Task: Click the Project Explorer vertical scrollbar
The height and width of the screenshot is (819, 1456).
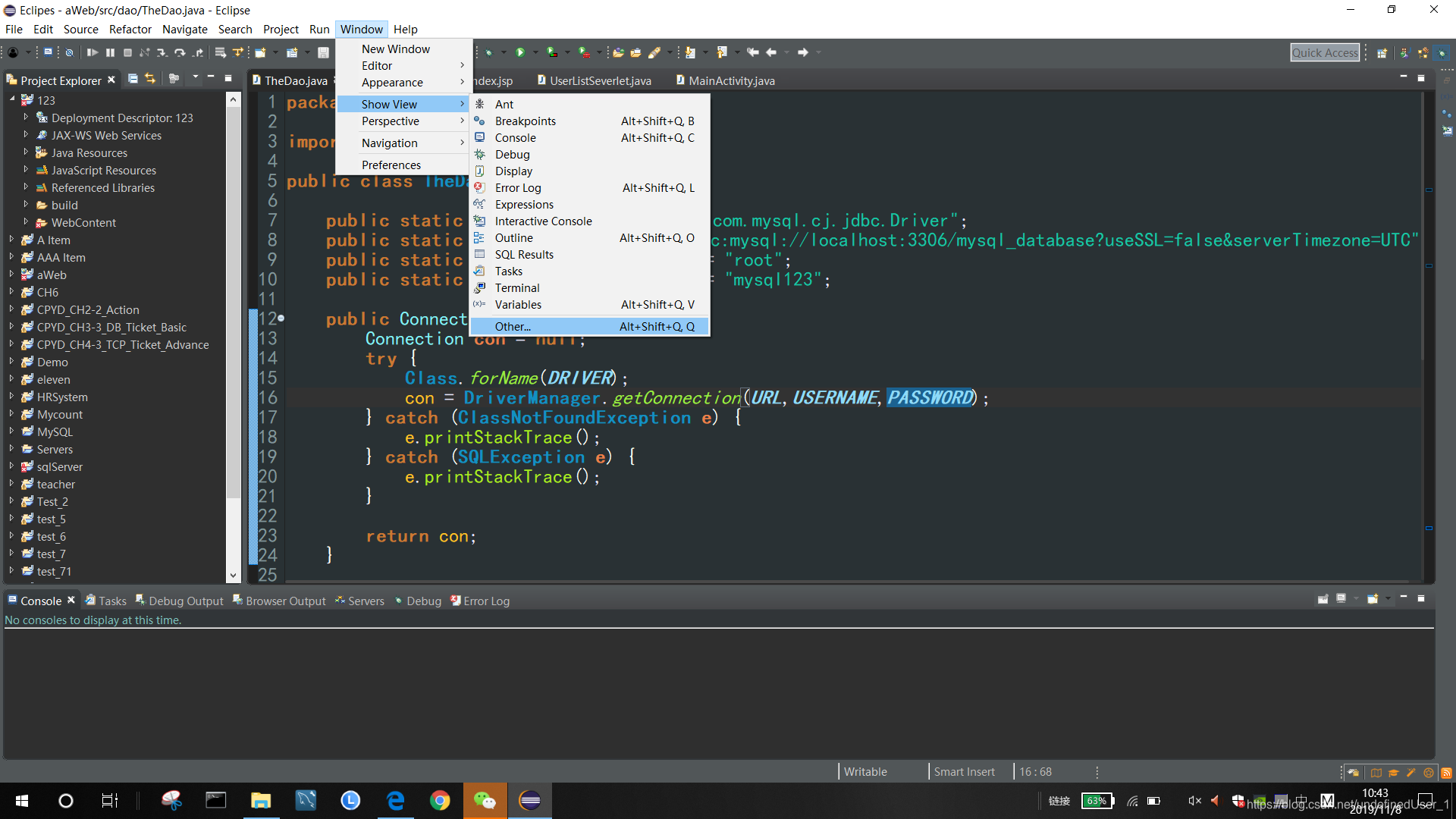Action: pos(234,303)
